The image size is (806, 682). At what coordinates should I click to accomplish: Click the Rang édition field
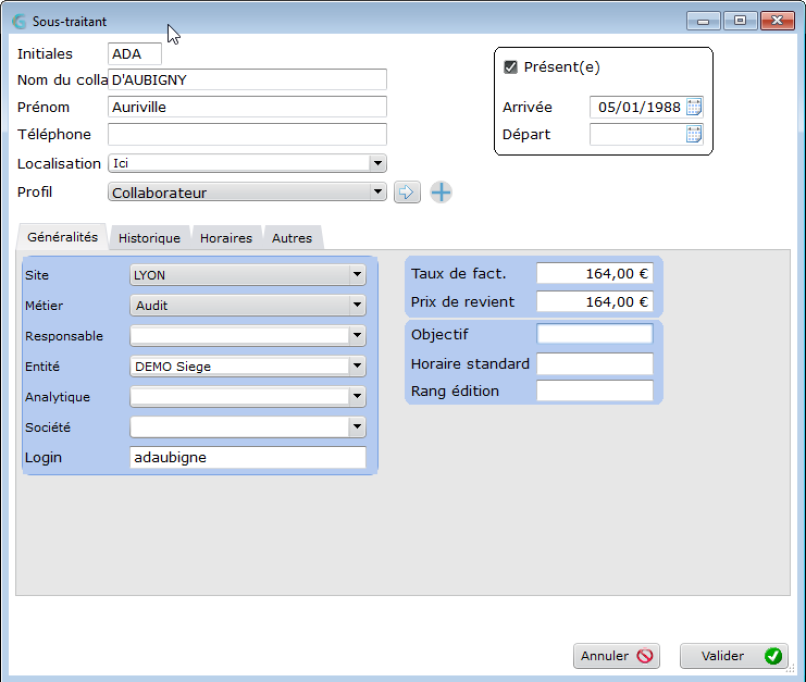[595, 391]
